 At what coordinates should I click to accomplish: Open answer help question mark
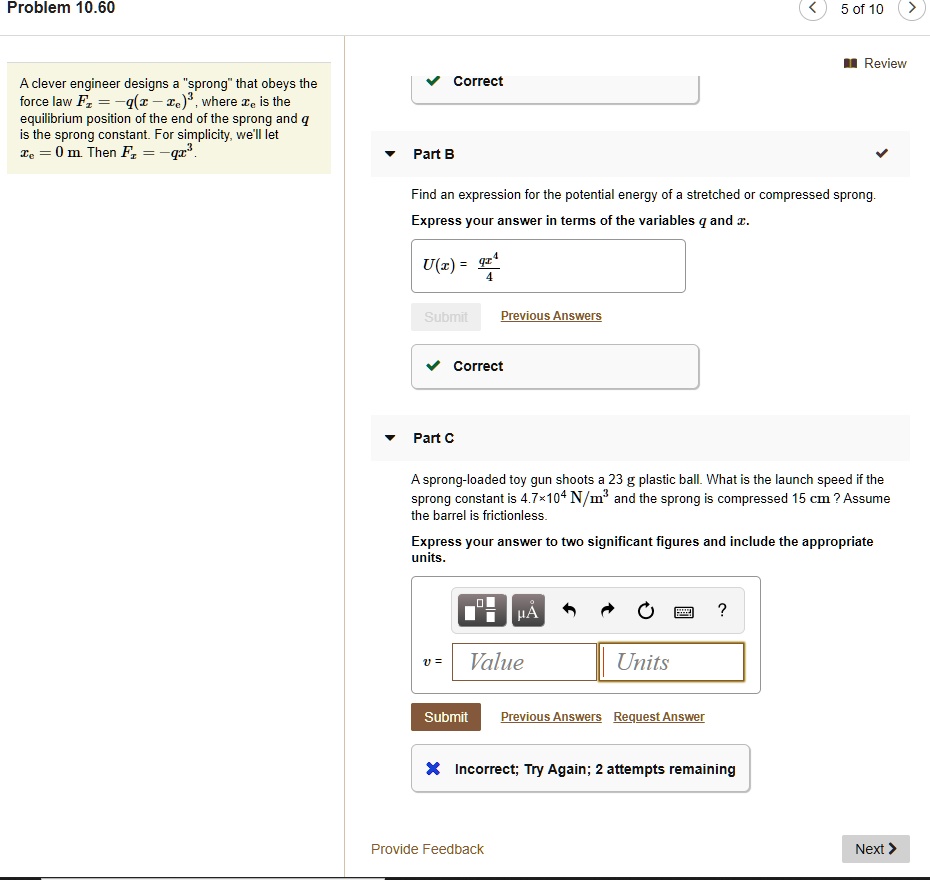point(722,610)
